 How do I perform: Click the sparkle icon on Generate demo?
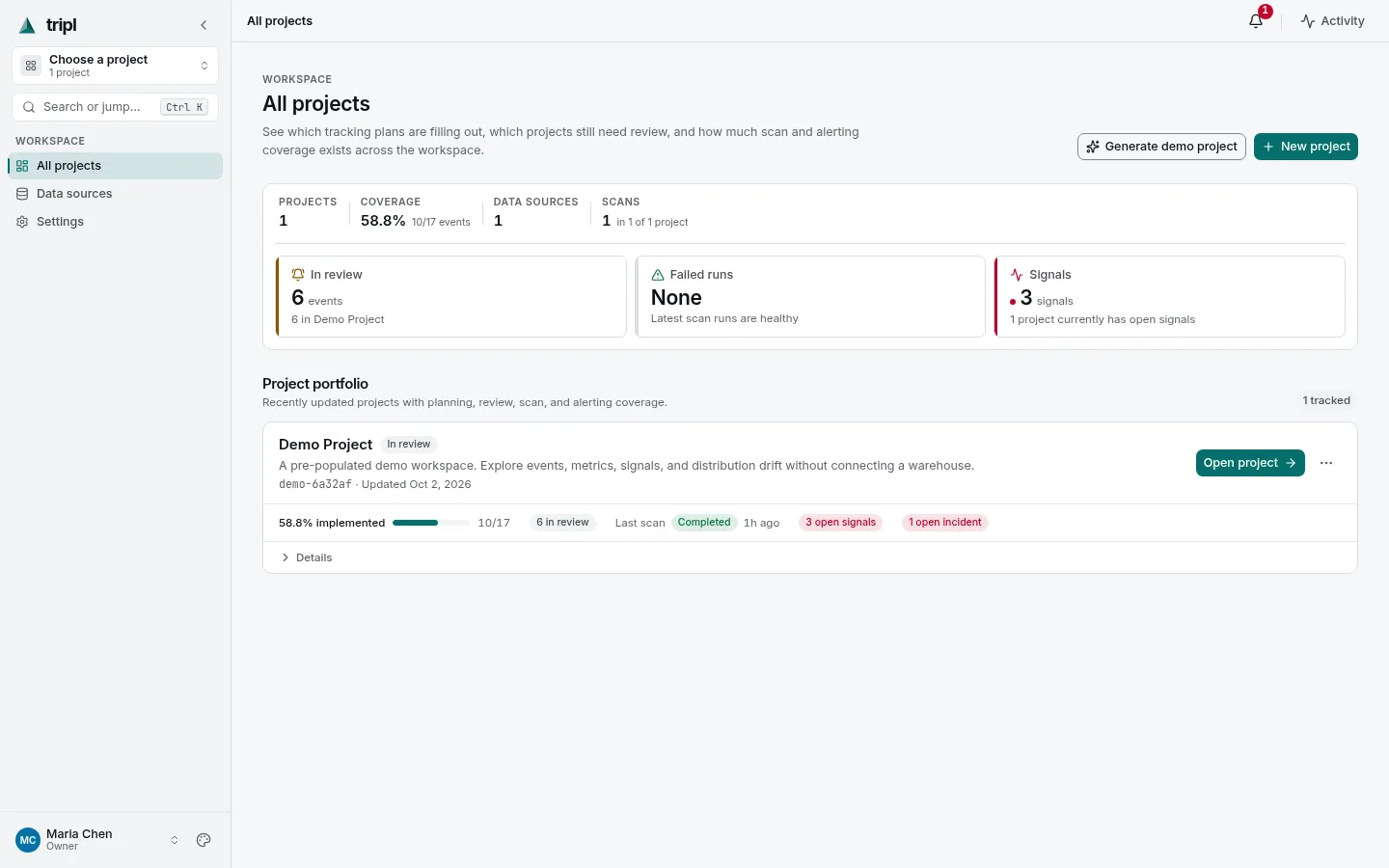click(x=1093, y=147)
